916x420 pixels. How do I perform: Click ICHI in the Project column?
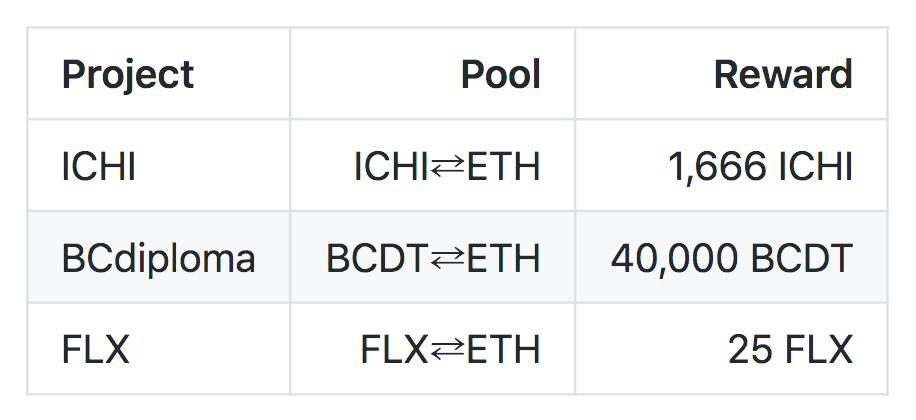(98, 167)
